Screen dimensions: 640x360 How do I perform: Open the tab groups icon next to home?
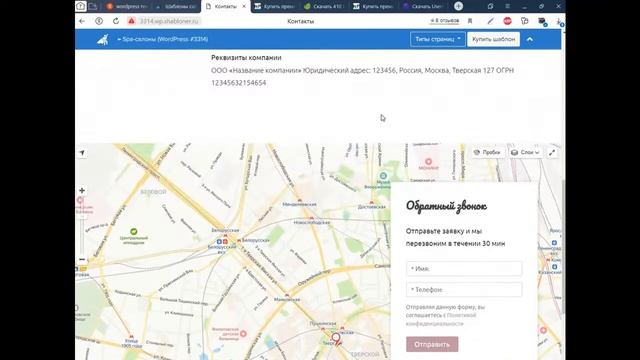point(93,6)
